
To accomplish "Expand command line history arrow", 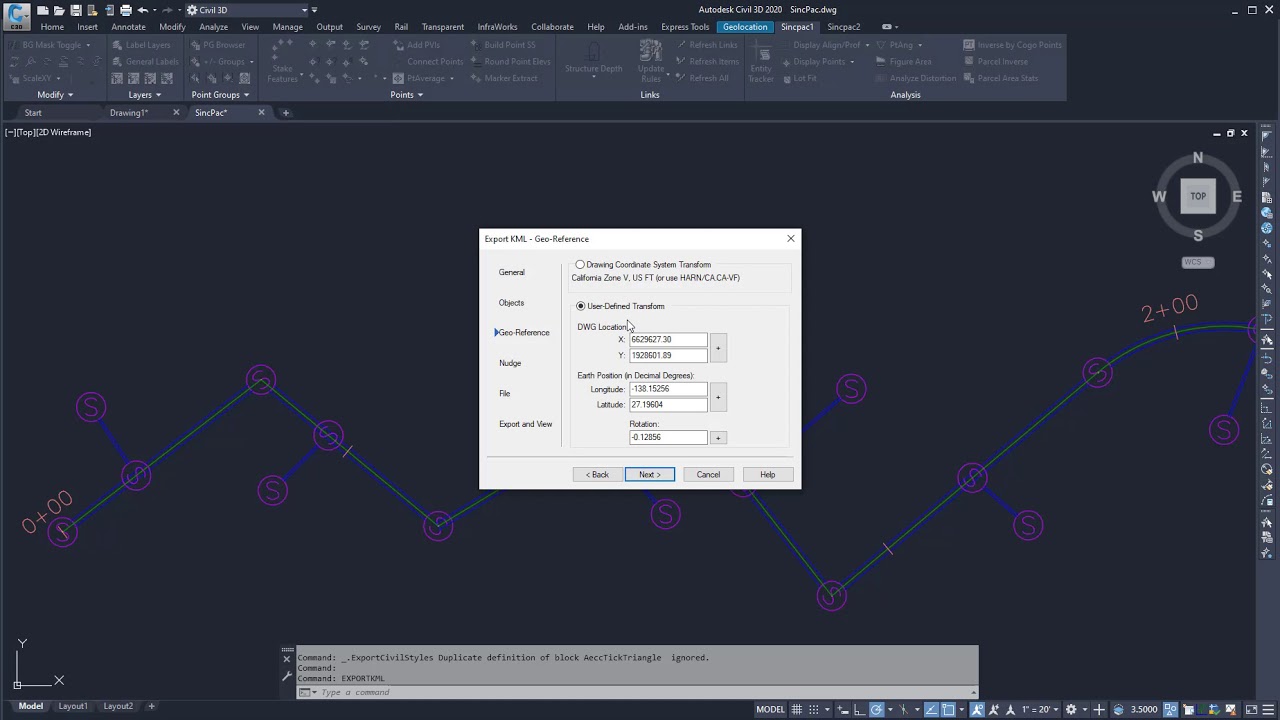I will pyautogui.click(x=974, y=692).
